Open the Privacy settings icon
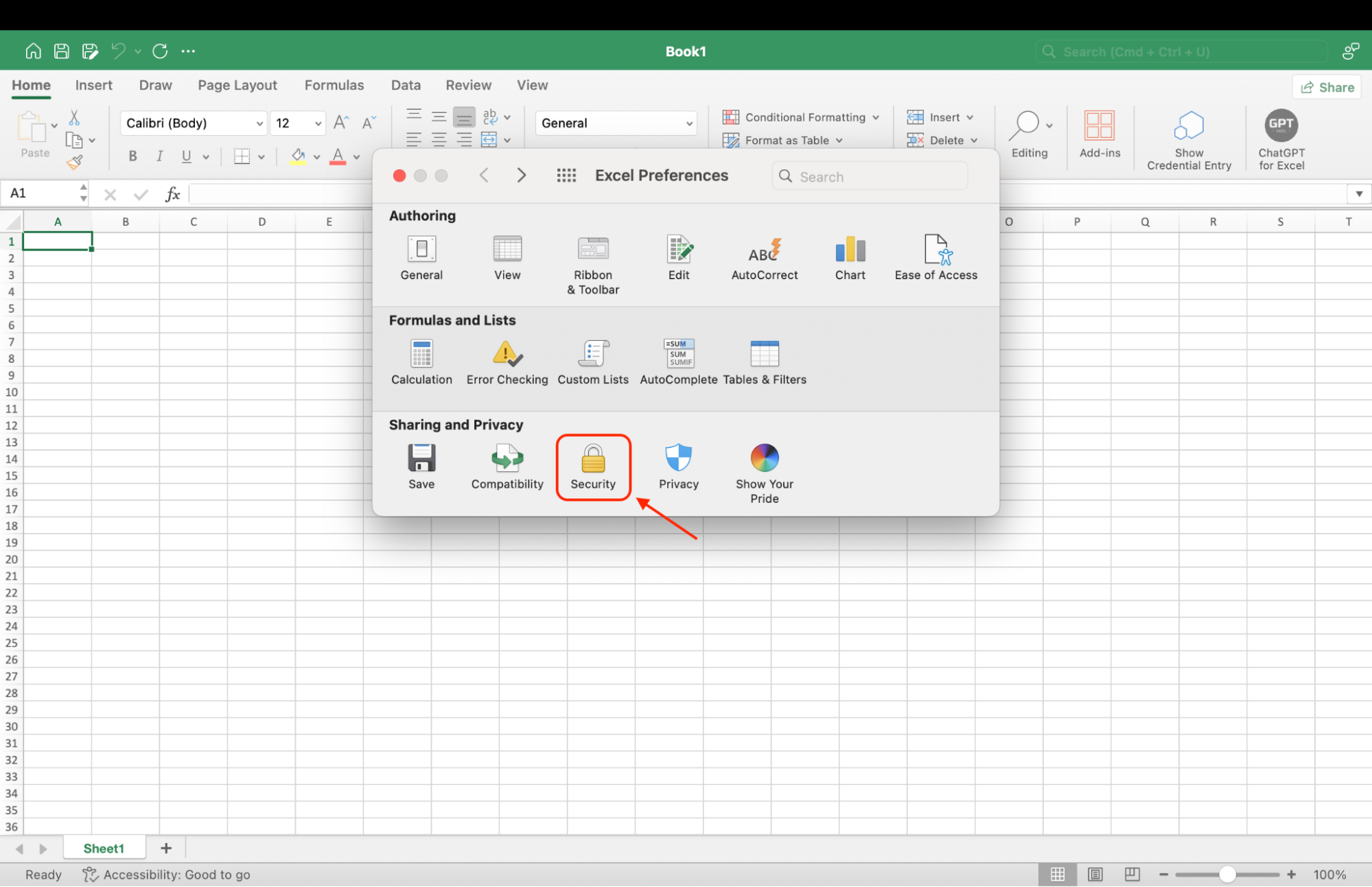This screenshot has height=887, width=1372. [x=678, y=466]
